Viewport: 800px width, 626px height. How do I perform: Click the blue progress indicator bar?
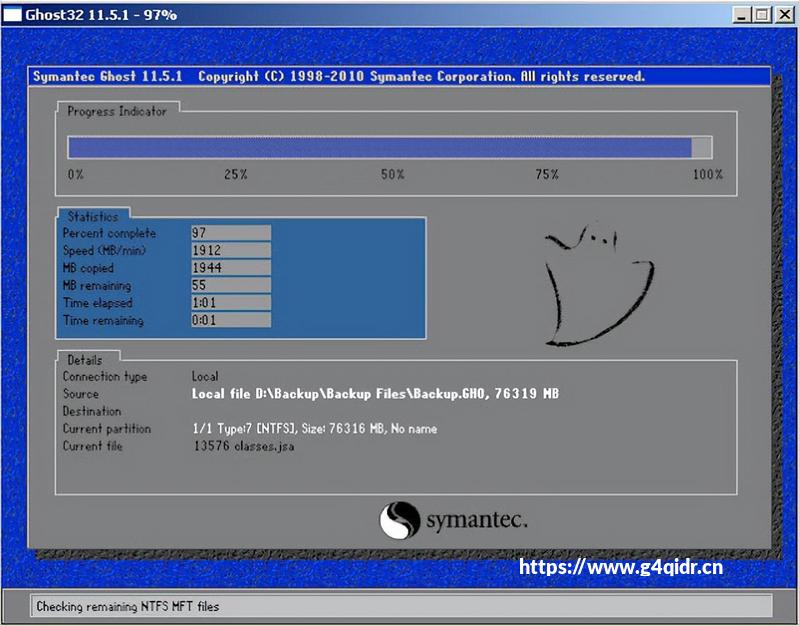390,147
